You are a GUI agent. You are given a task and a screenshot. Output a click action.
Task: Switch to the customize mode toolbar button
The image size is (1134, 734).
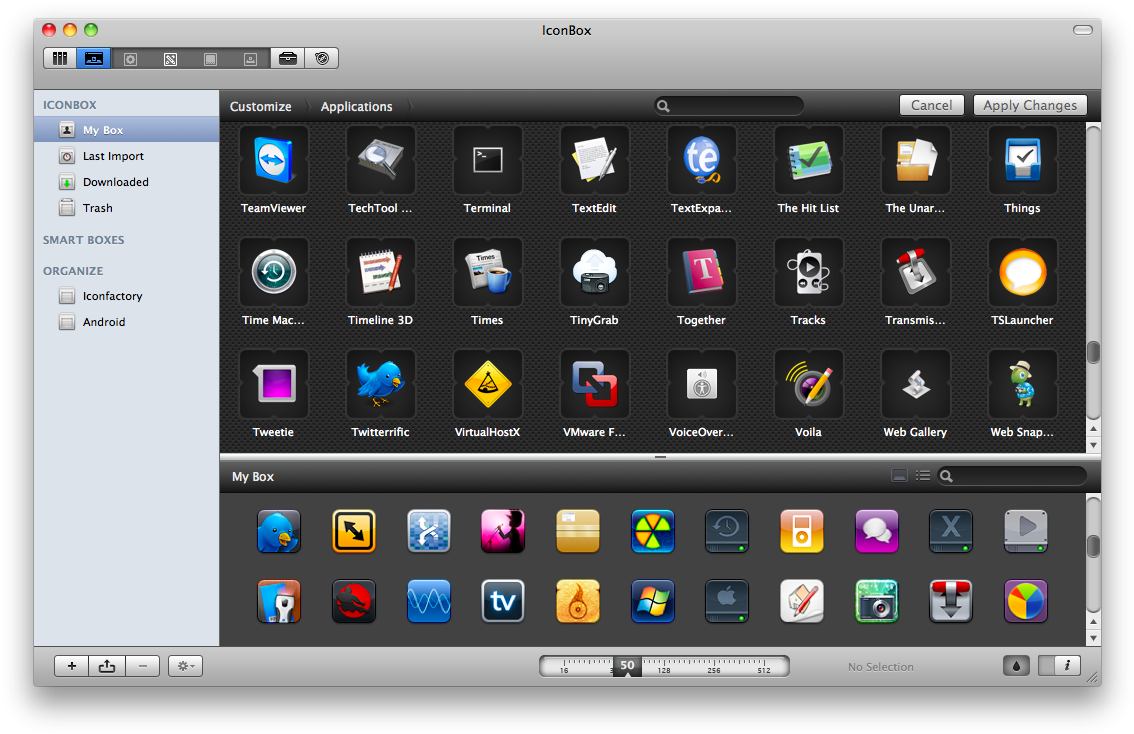[94, 59]
